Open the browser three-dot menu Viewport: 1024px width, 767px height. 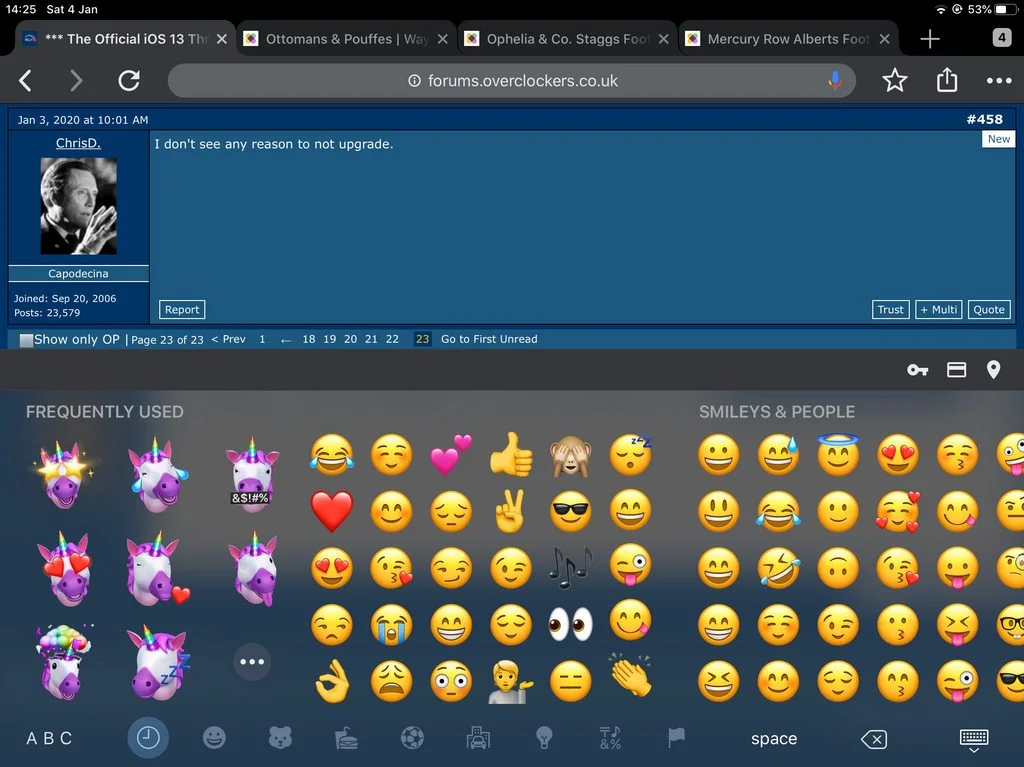(999, 81)
